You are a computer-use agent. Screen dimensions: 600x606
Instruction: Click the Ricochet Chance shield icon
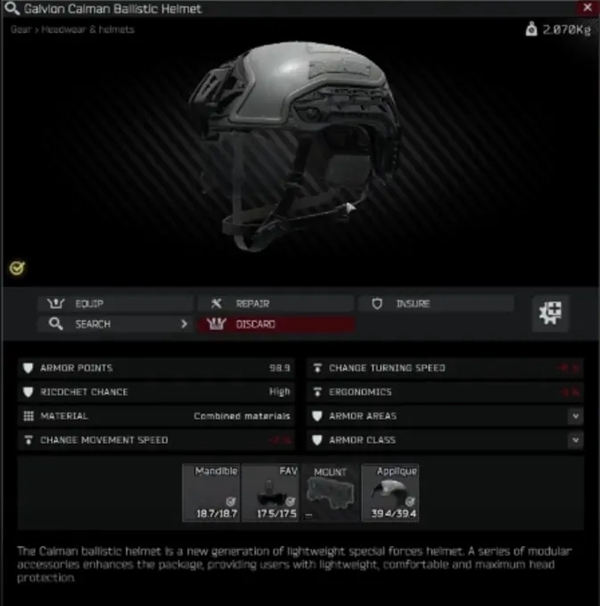[28, 392]
